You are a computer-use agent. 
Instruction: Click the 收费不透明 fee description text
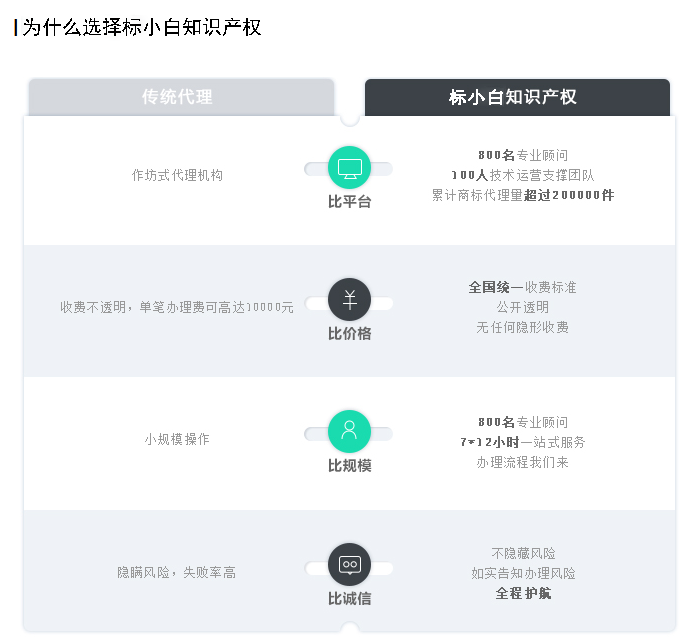coord(177,307)
